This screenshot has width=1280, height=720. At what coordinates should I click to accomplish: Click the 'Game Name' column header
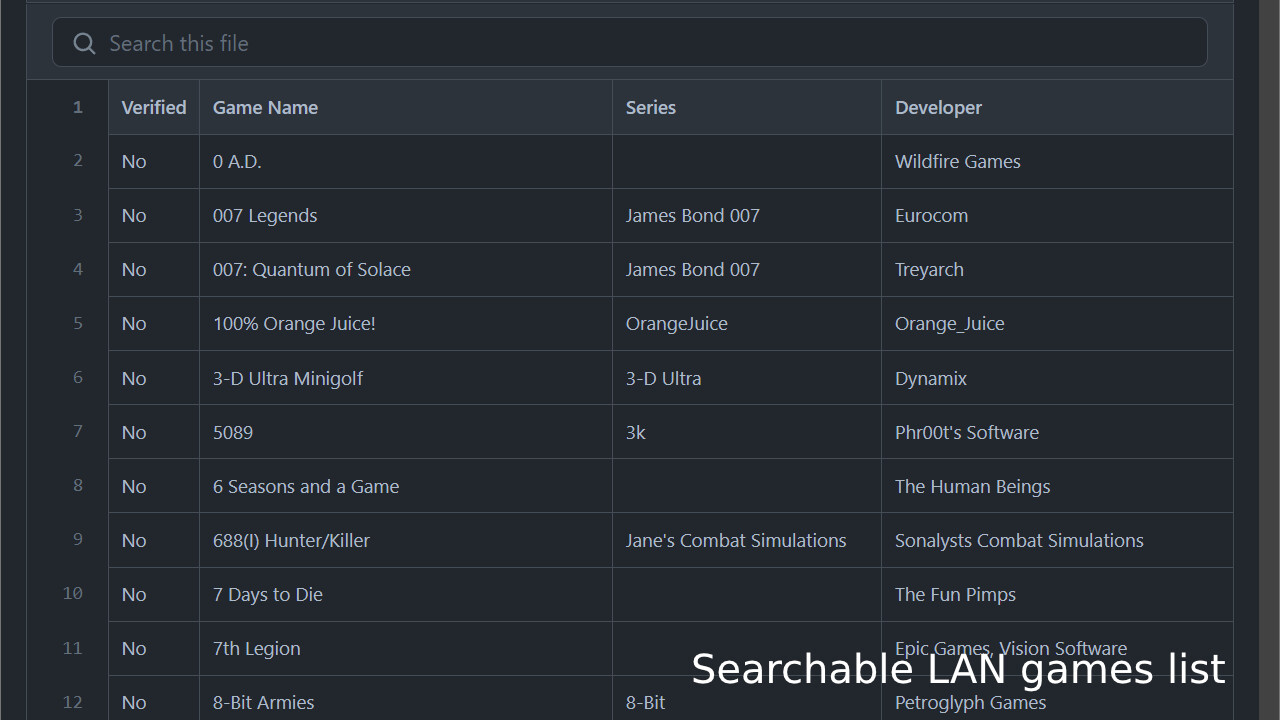click(x=265, y=108)
